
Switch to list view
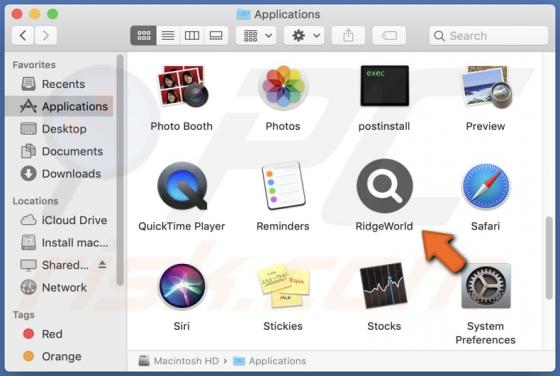click(x=168, y=35)
